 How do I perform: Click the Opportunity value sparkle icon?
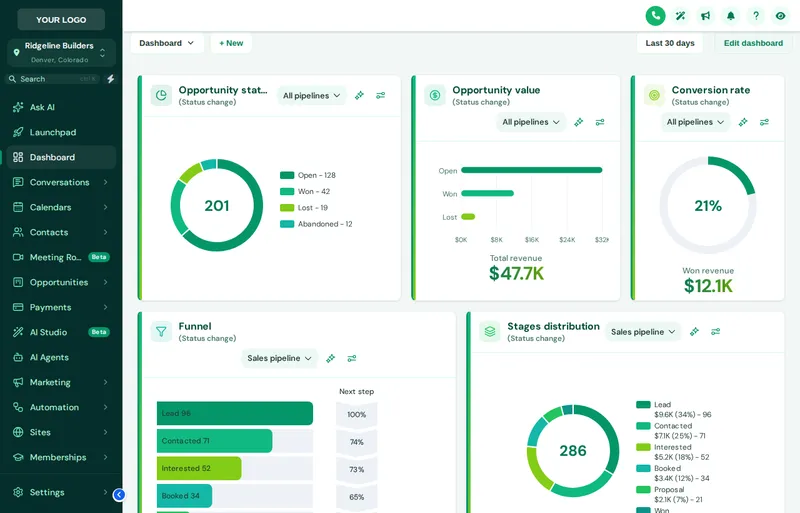(x=578, y=122)
